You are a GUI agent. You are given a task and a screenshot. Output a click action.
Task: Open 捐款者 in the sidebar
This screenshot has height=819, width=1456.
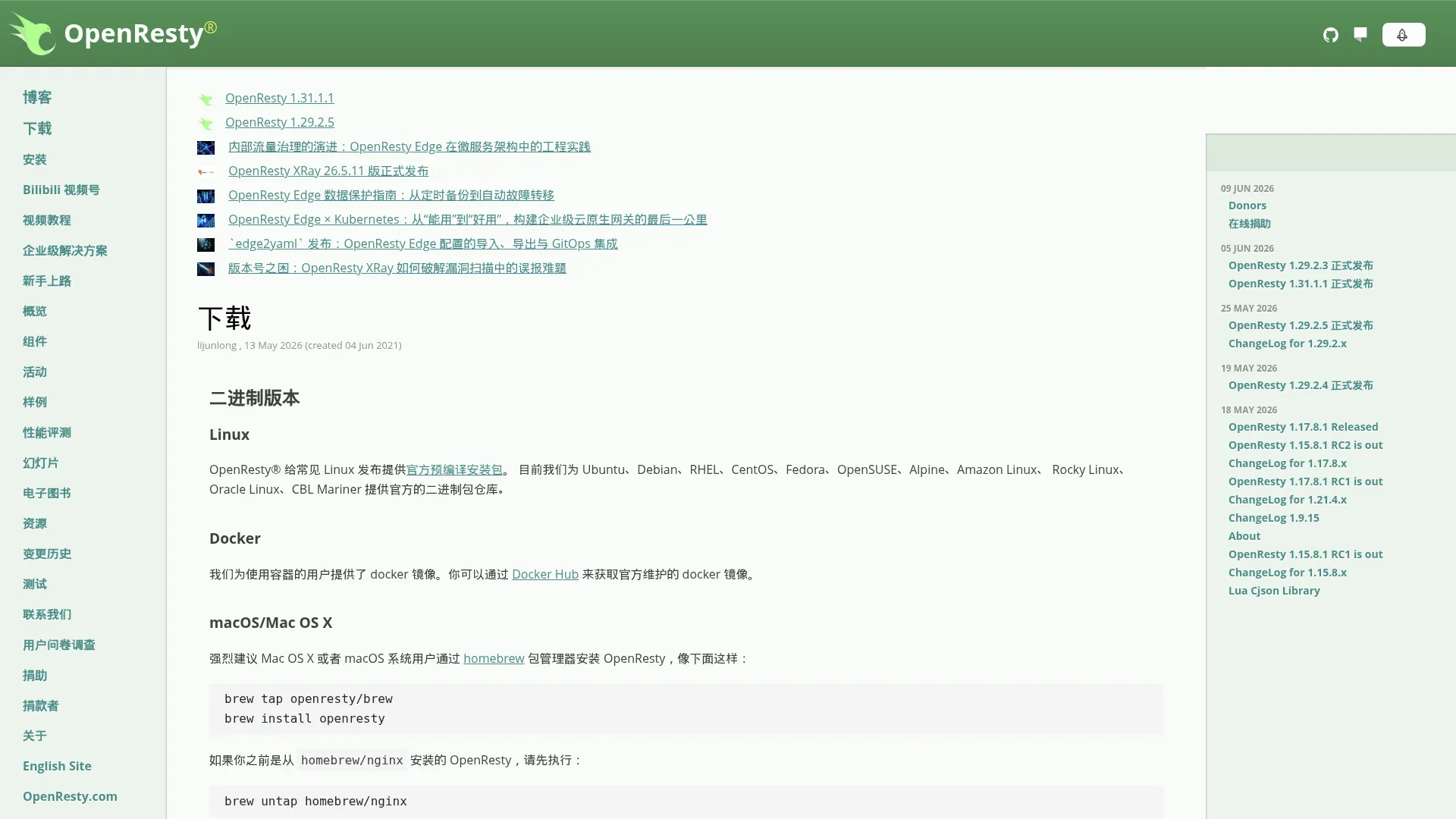coord(41,705)
